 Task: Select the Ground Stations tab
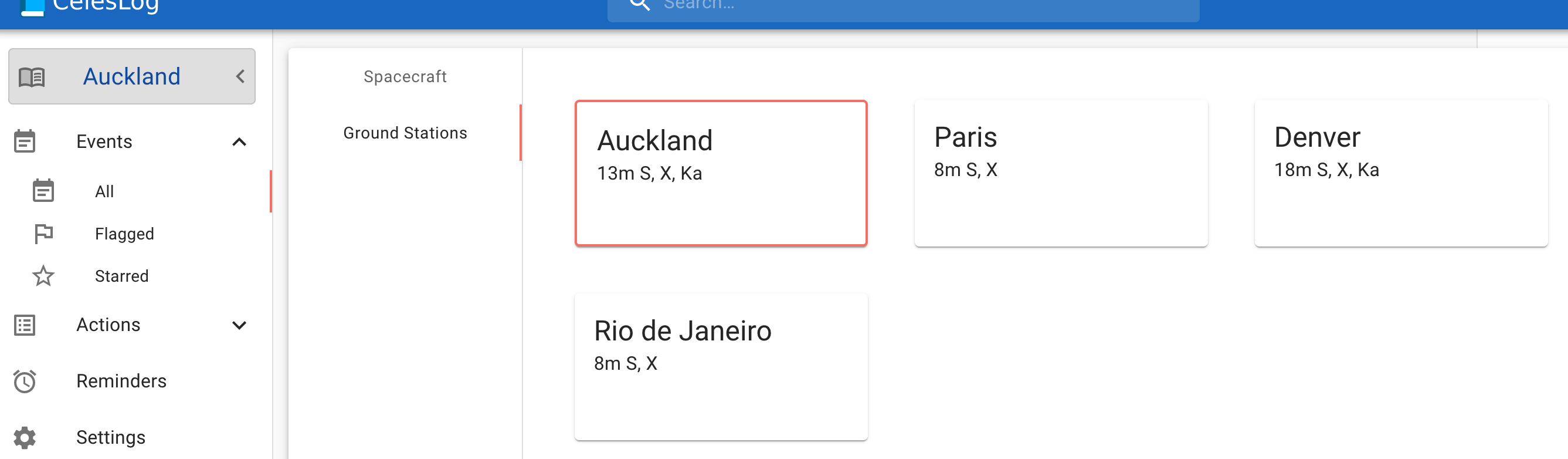(405, 133)
